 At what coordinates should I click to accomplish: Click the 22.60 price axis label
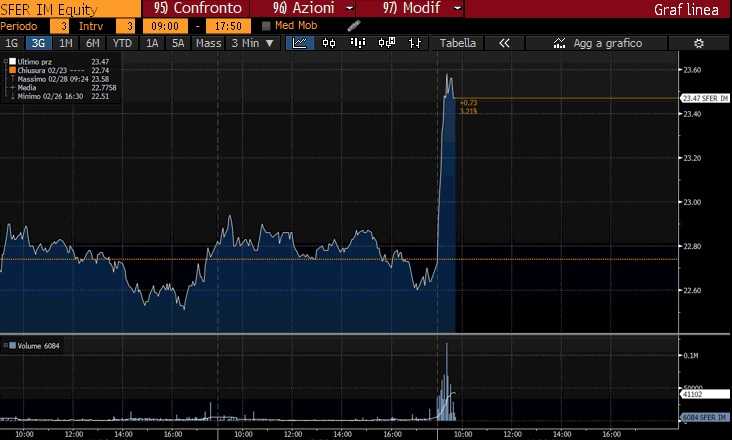(x=692, y=290)
